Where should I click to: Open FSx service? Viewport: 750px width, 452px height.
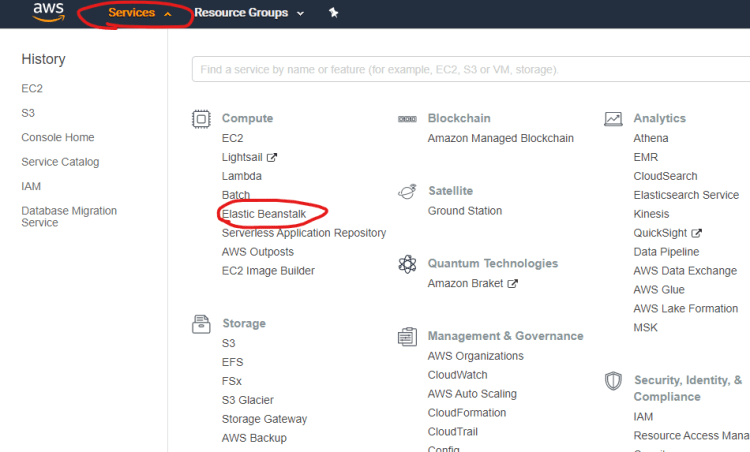click(x=232, y=381)
